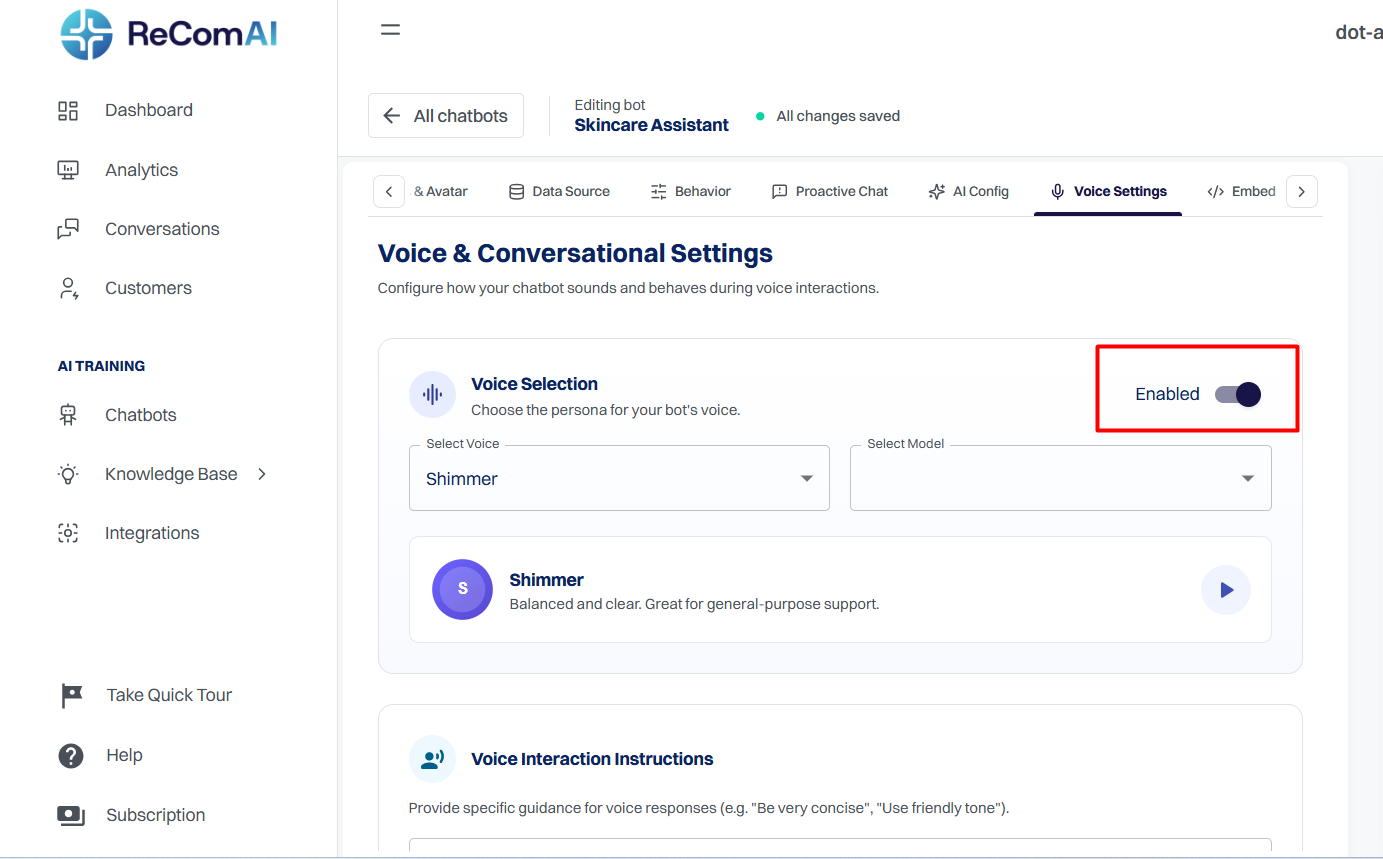Click the Voice Interaction Instructions icon
The width and height of the screenshot is (1383, 859).
click(x=432, y=759)
